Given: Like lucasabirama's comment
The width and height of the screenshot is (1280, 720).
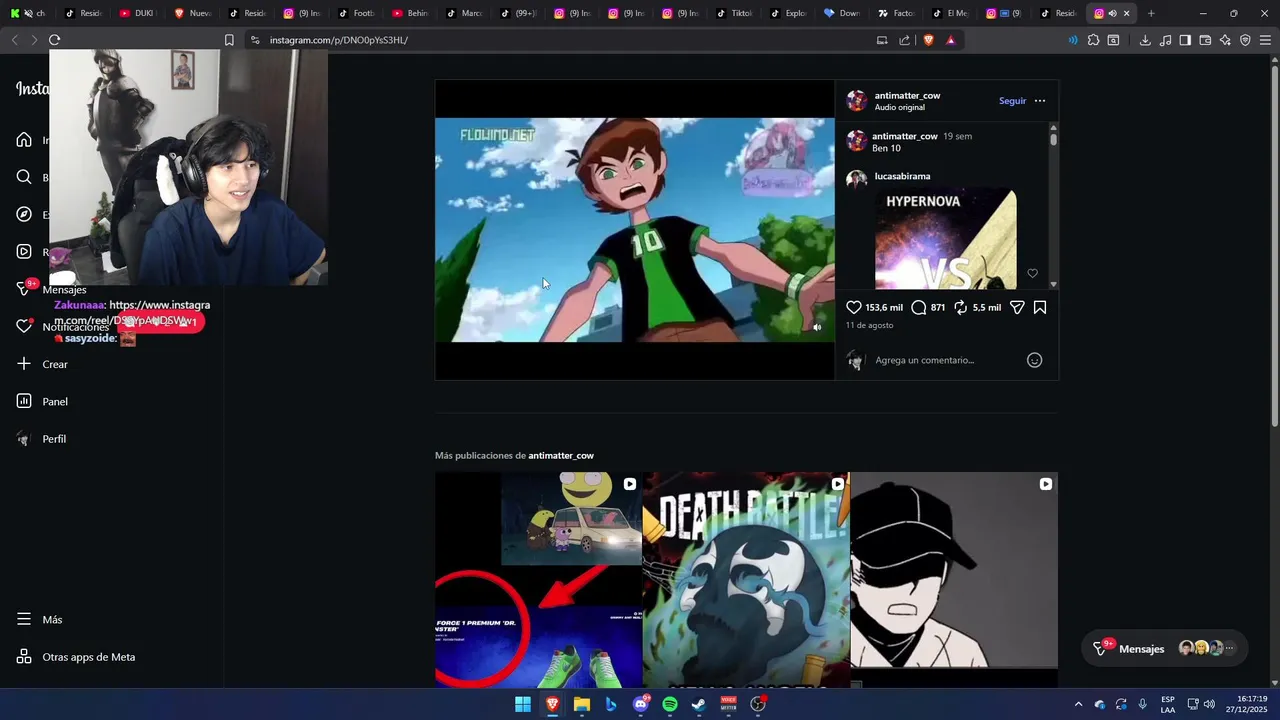Looking at the screenshot, I should point(1033,273).
